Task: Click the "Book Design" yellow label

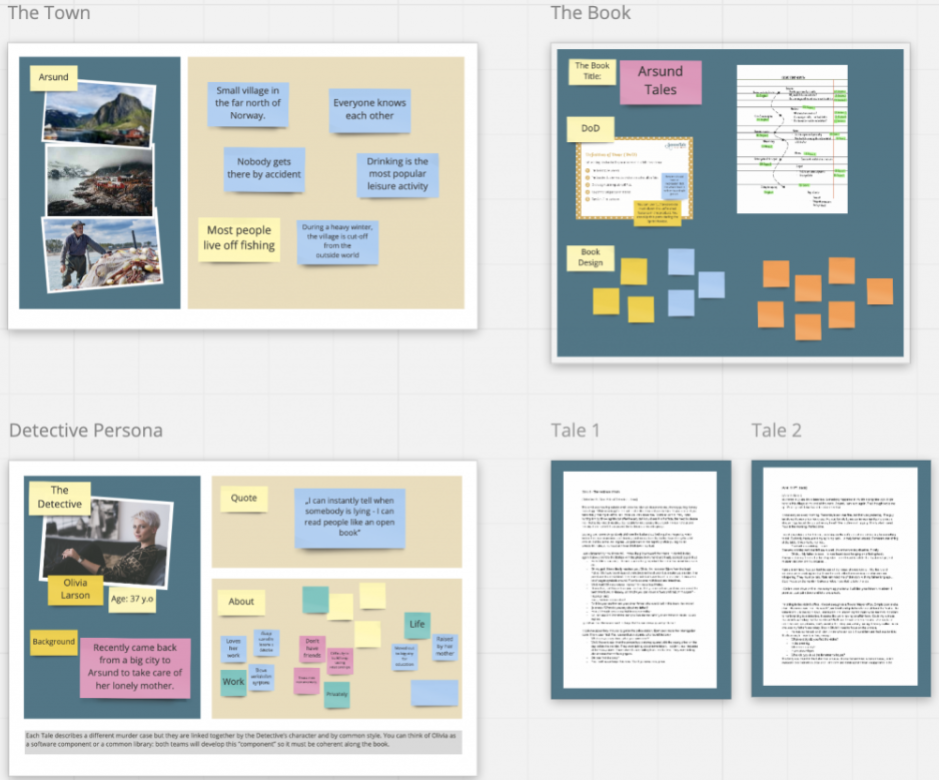Action: point(590,258)
